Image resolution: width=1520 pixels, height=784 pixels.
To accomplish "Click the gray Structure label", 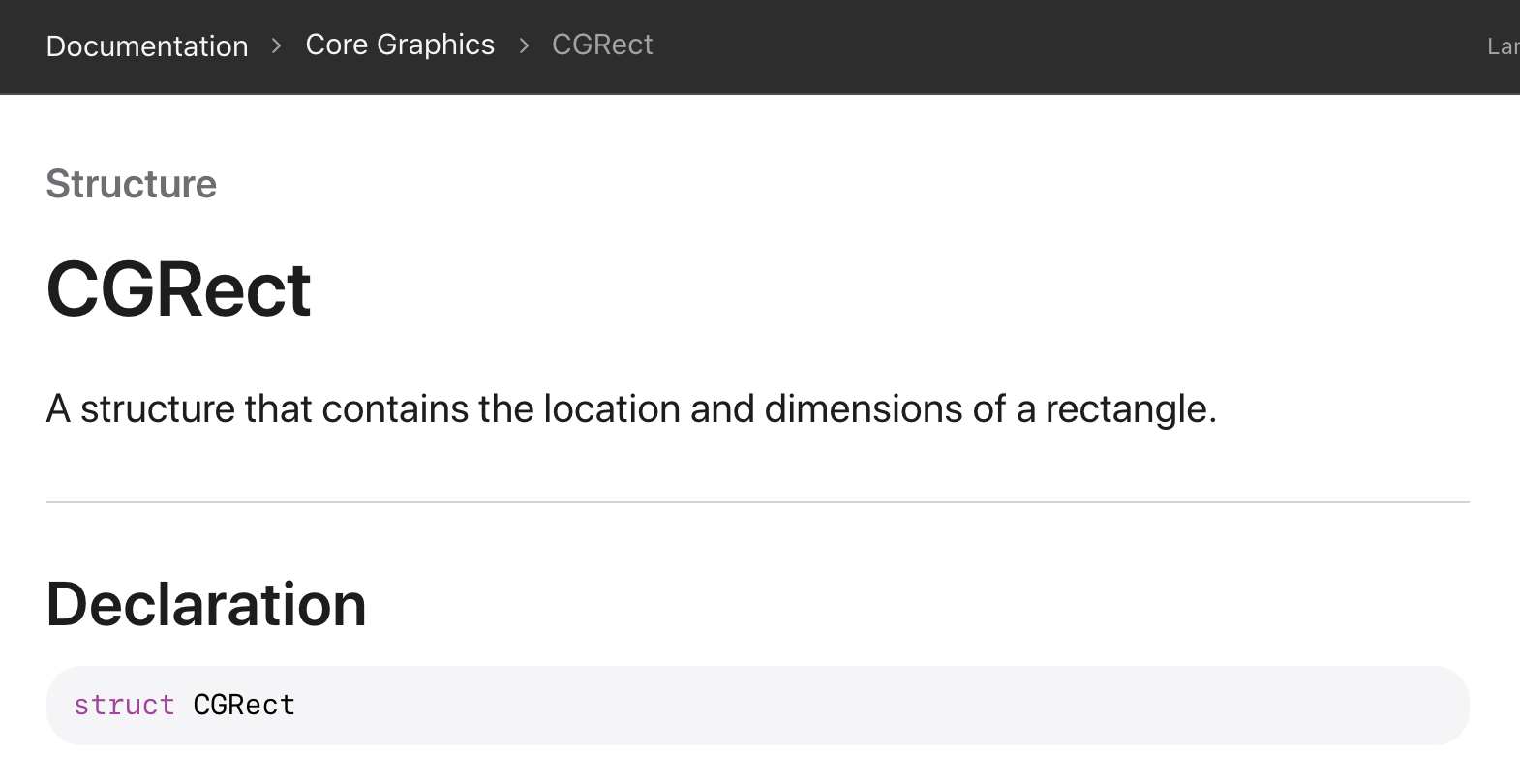I will point(132,184).
